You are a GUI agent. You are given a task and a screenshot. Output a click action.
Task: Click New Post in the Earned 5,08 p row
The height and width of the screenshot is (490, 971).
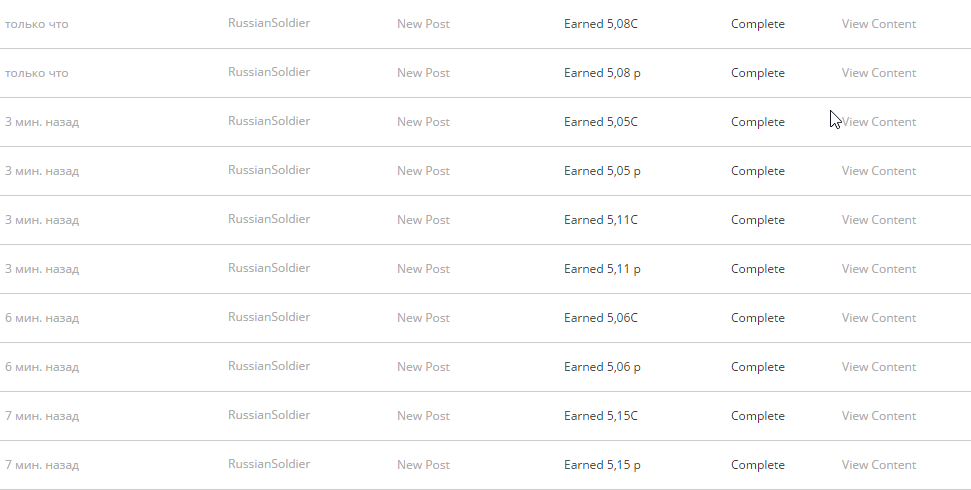pos(423,73)
